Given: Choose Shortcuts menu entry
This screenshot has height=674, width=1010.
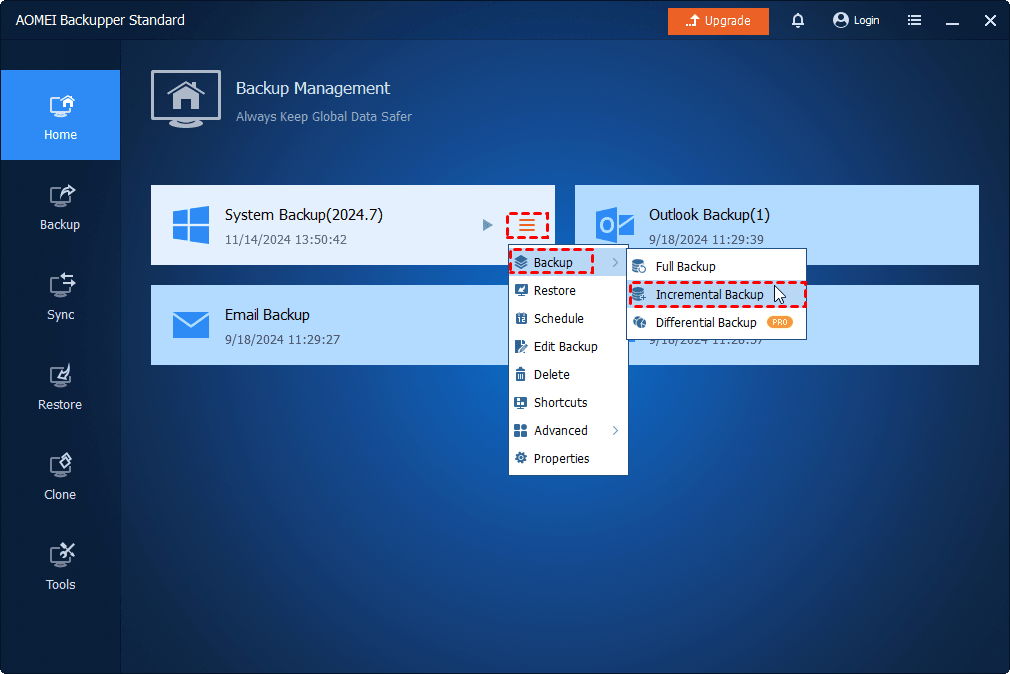Looking at the screenshot, I should 568,403.
